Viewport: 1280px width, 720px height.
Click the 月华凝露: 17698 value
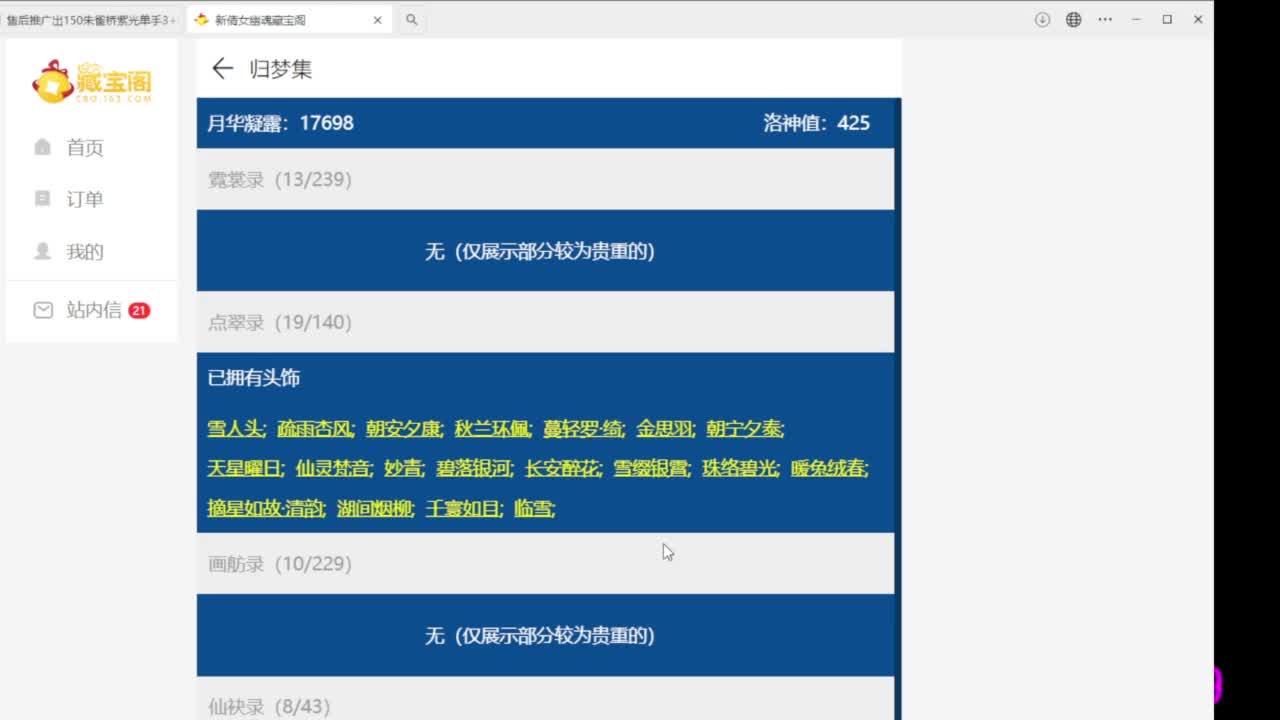280,123
